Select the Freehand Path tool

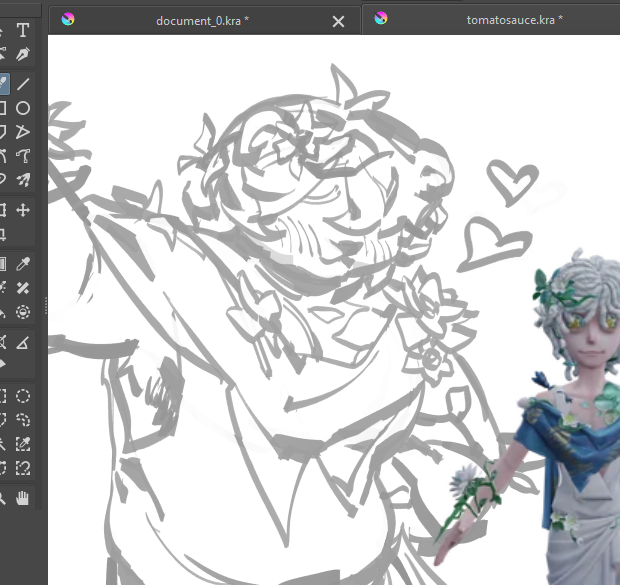pos(23,156)
